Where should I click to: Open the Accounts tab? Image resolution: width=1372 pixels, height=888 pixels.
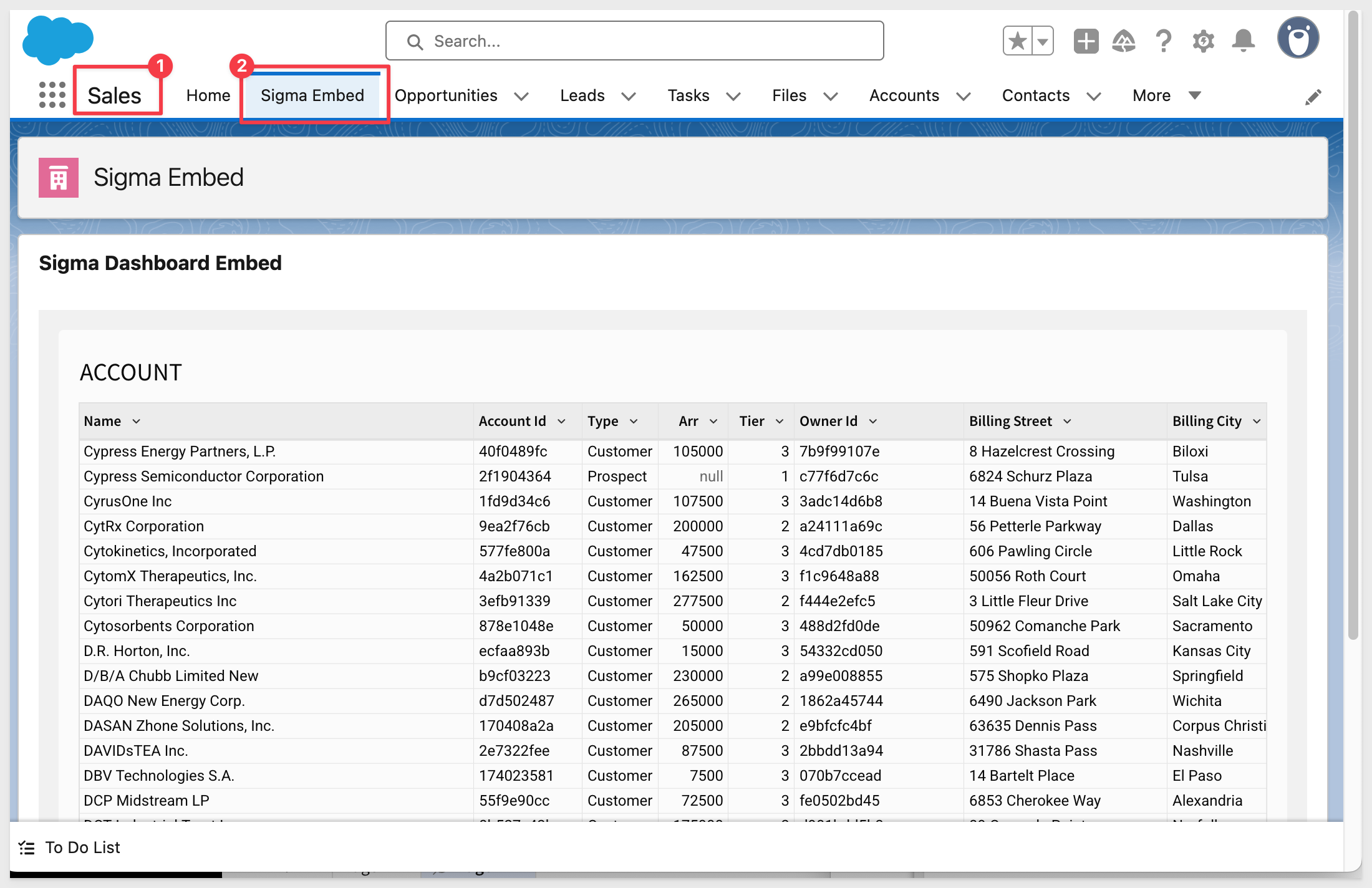click(x=904, y=95)
